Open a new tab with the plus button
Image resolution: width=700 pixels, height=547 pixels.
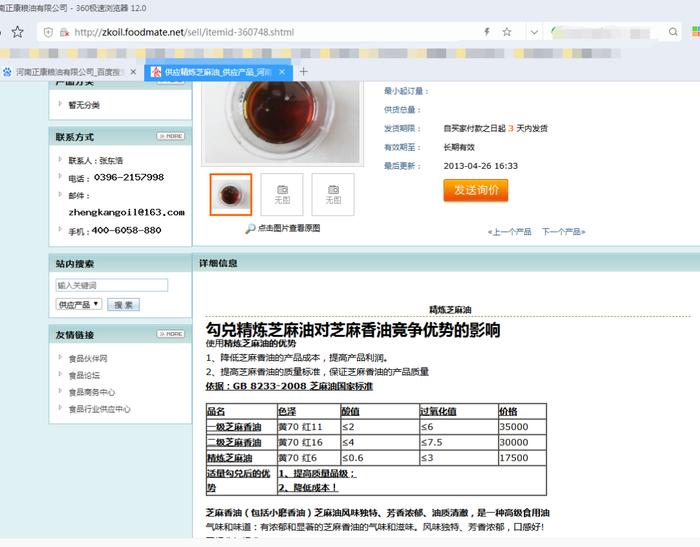(304, 71)
